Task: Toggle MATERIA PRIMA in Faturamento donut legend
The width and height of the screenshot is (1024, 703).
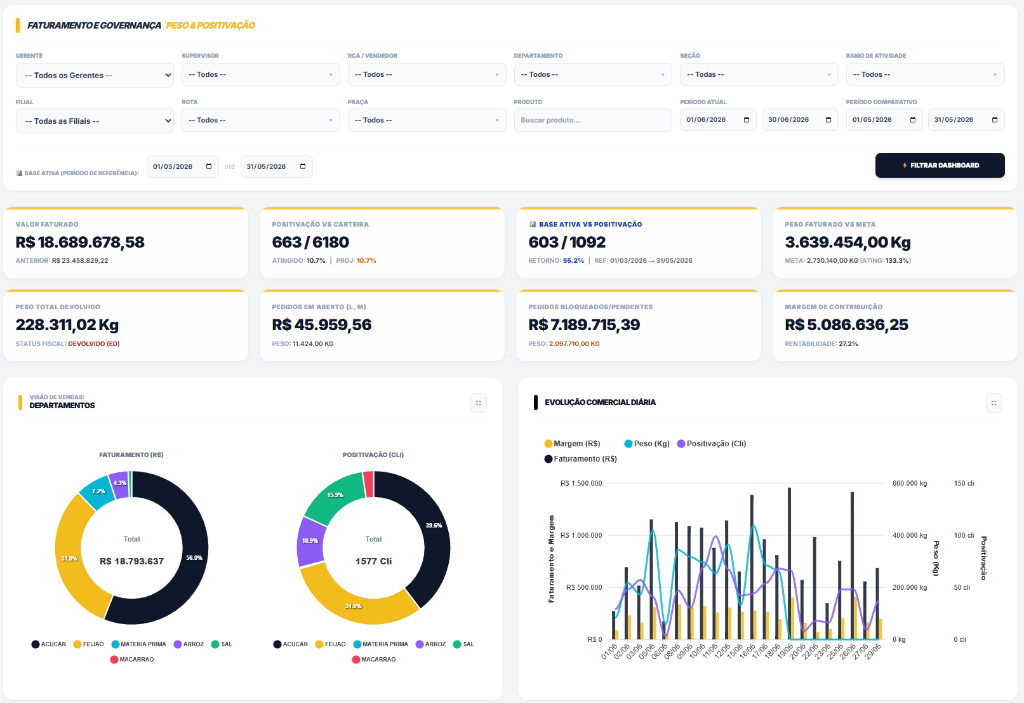Action: [139, 644]
